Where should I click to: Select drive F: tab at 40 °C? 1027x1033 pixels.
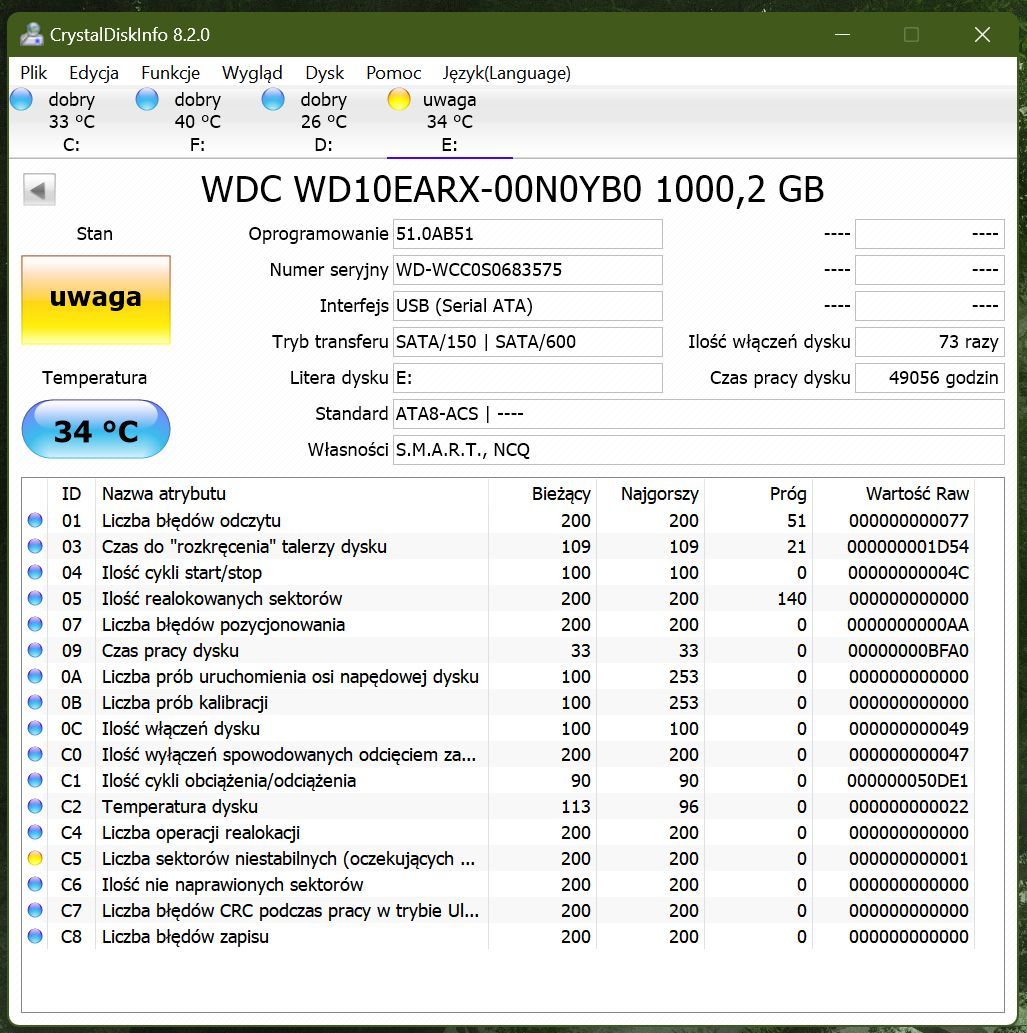pyautogui.click(x=198, y=122)
